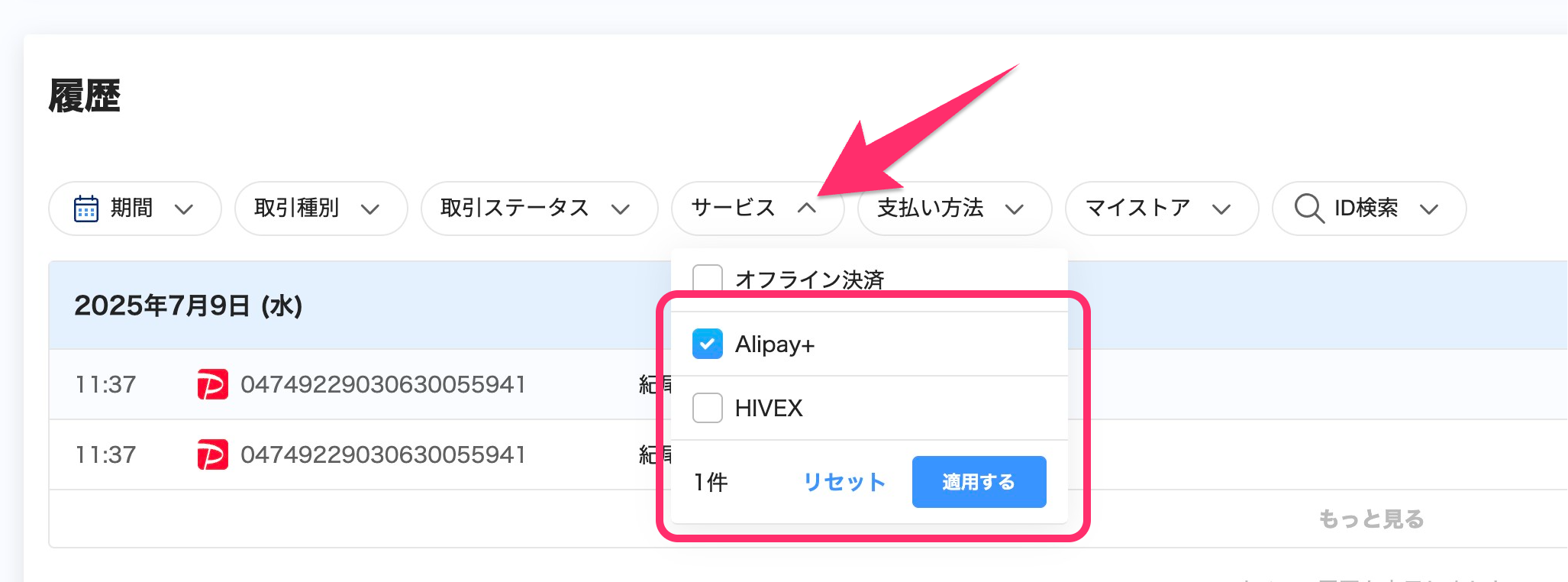
Task: Click the chevron on マイストア filter
Action: [1221, 209]
